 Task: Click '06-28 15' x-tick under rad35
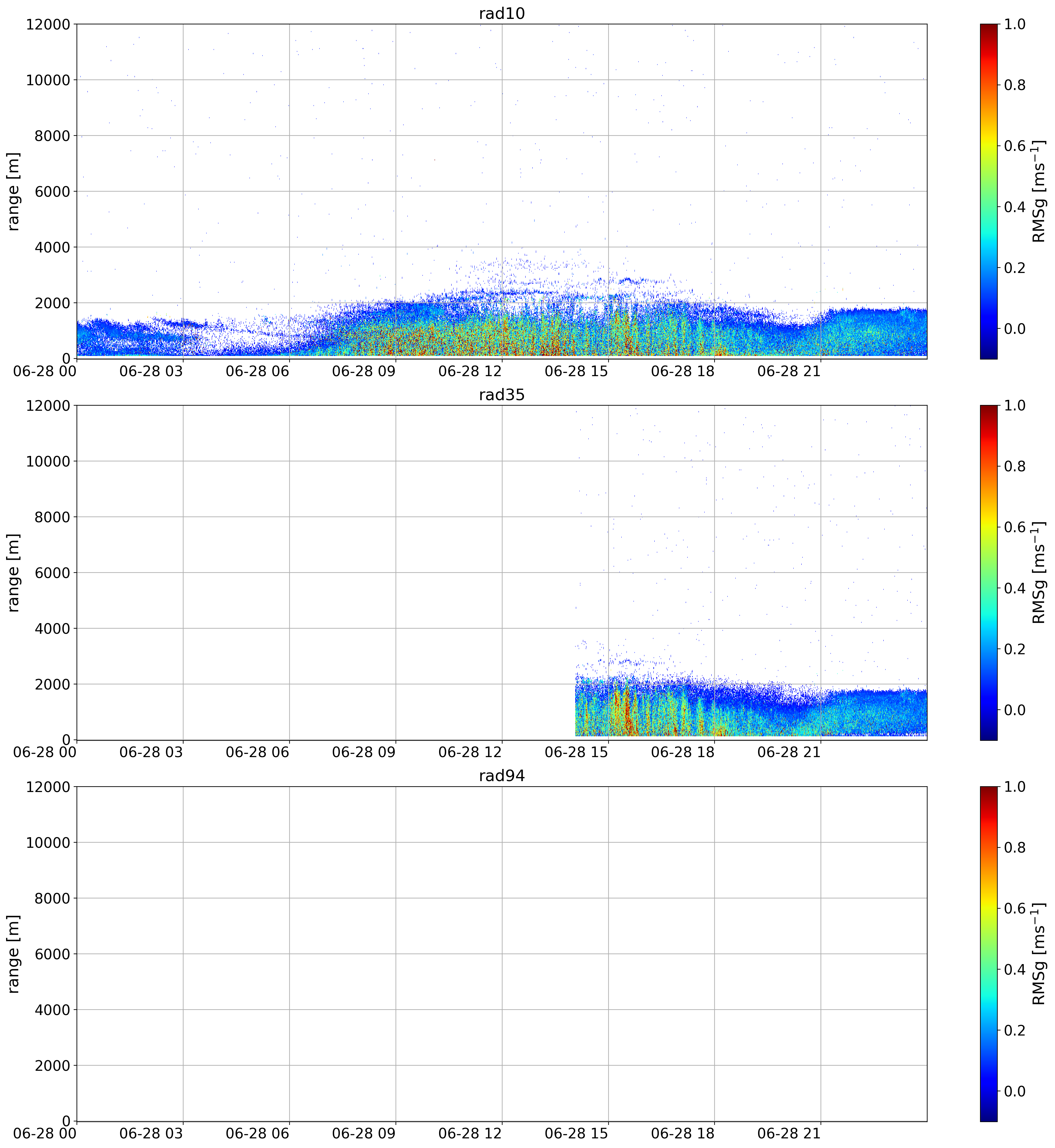click(x=577, y=752)
